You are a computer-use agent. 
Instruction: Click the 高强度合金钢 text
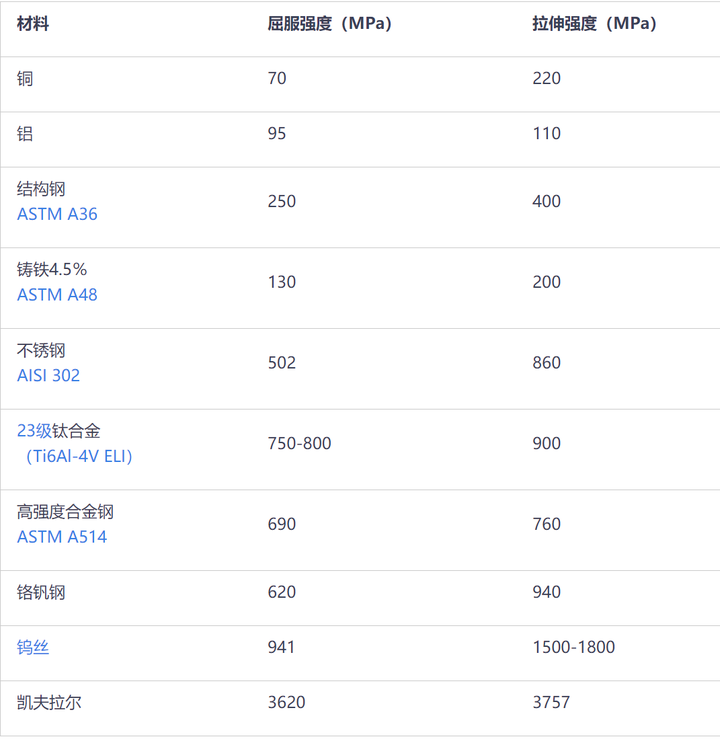click(x=65, y=512)
